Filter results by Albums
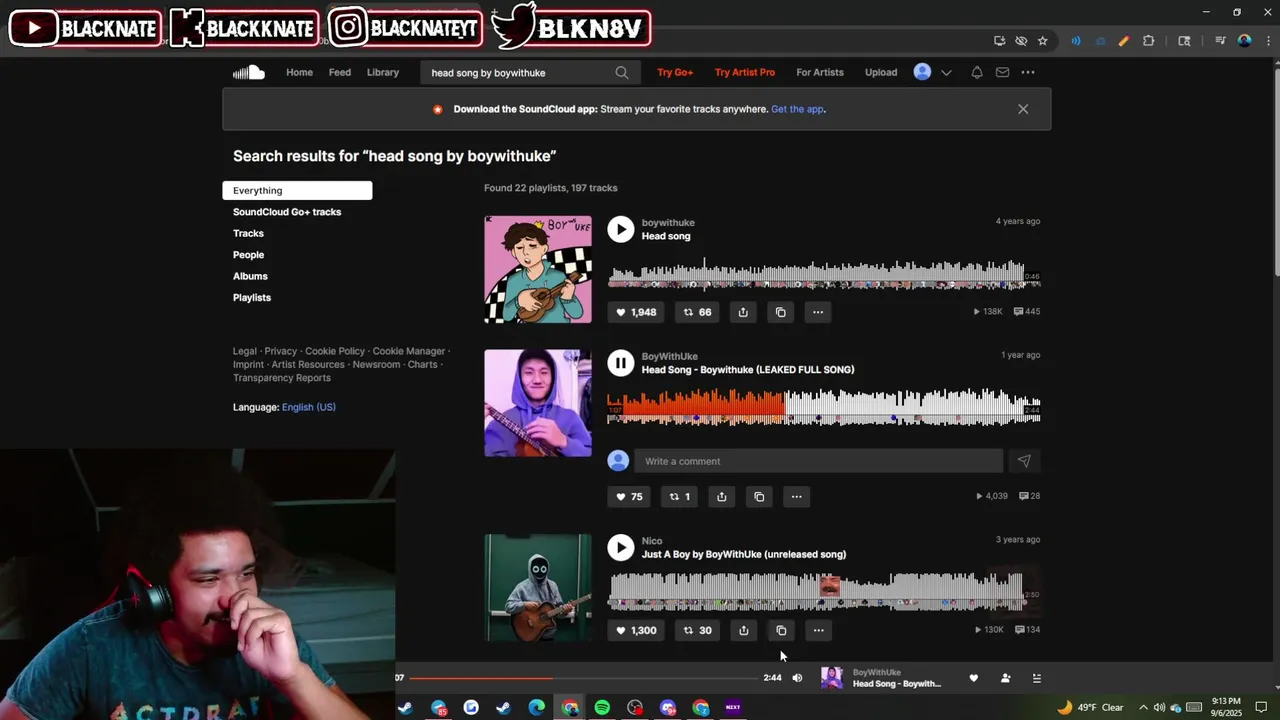Viewport: 1280px width, 720px height. coord(250,276)
